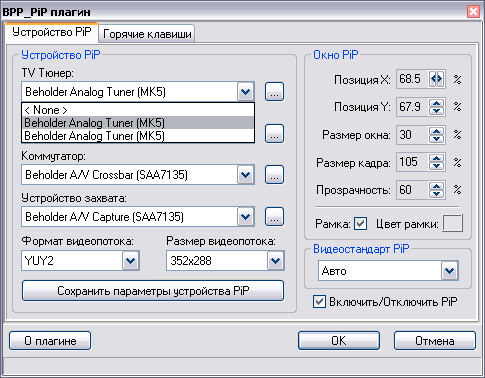Decrease Размер окна with down arrow

pyautogui.click(x=437, y=139)
